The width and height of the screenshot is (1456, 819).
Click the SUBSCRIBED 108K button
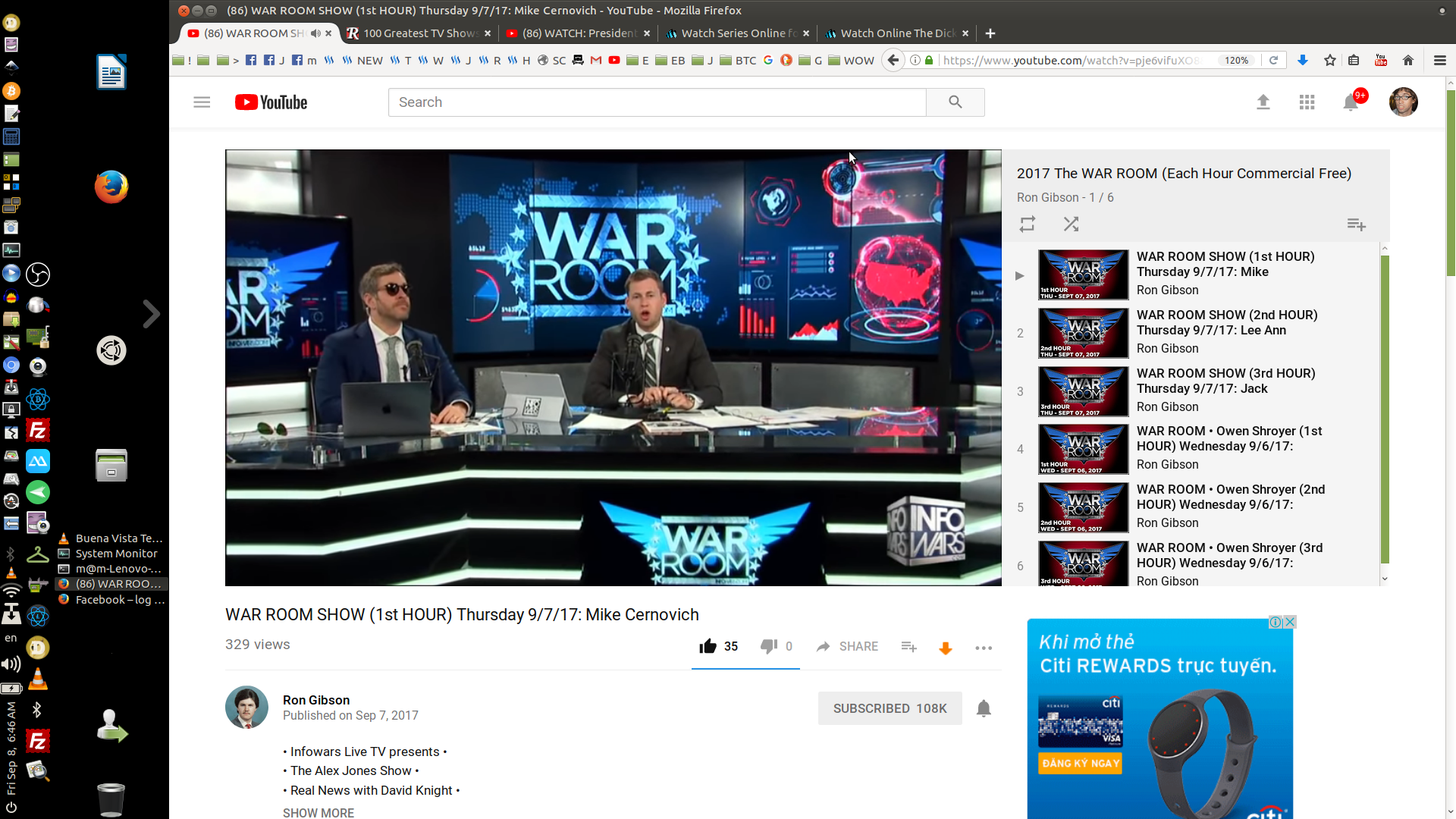[890, 708]
